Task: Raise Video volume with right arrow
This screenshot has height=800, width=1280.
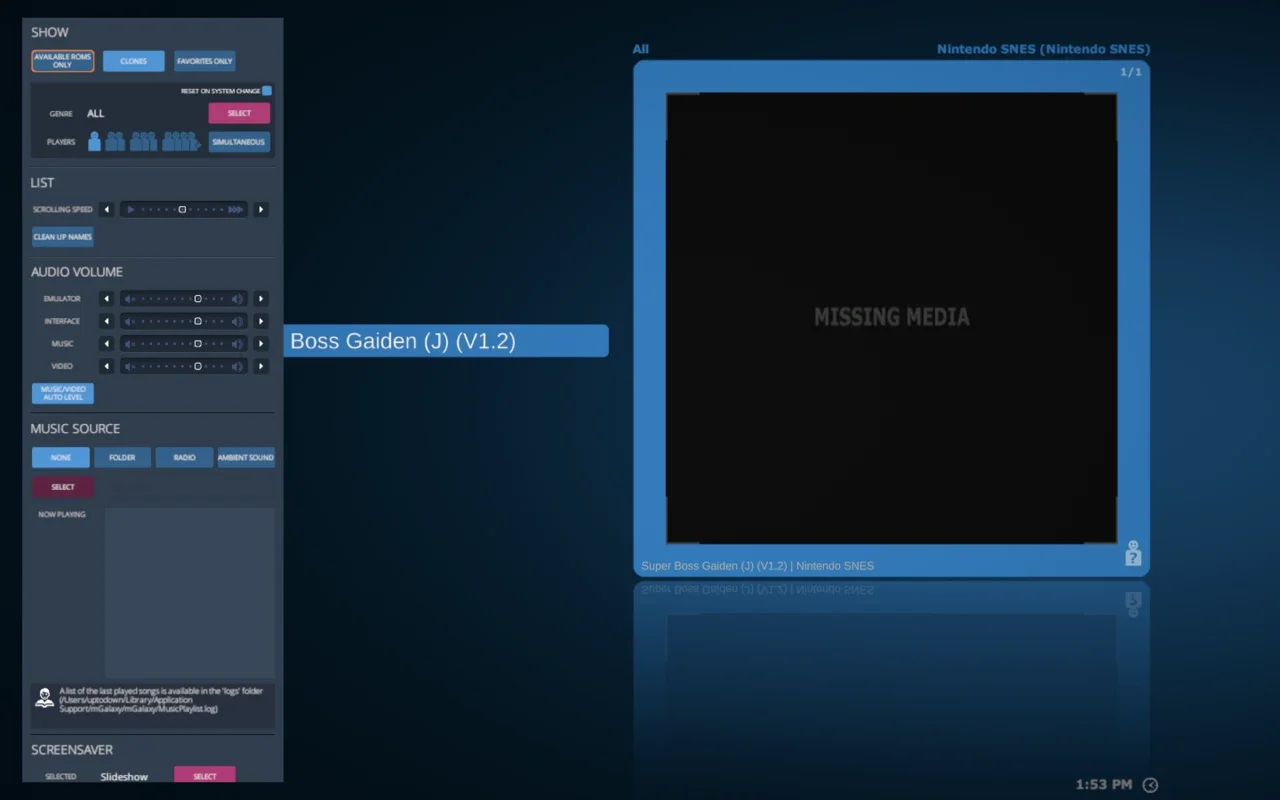Action: (x=261, y=366)
